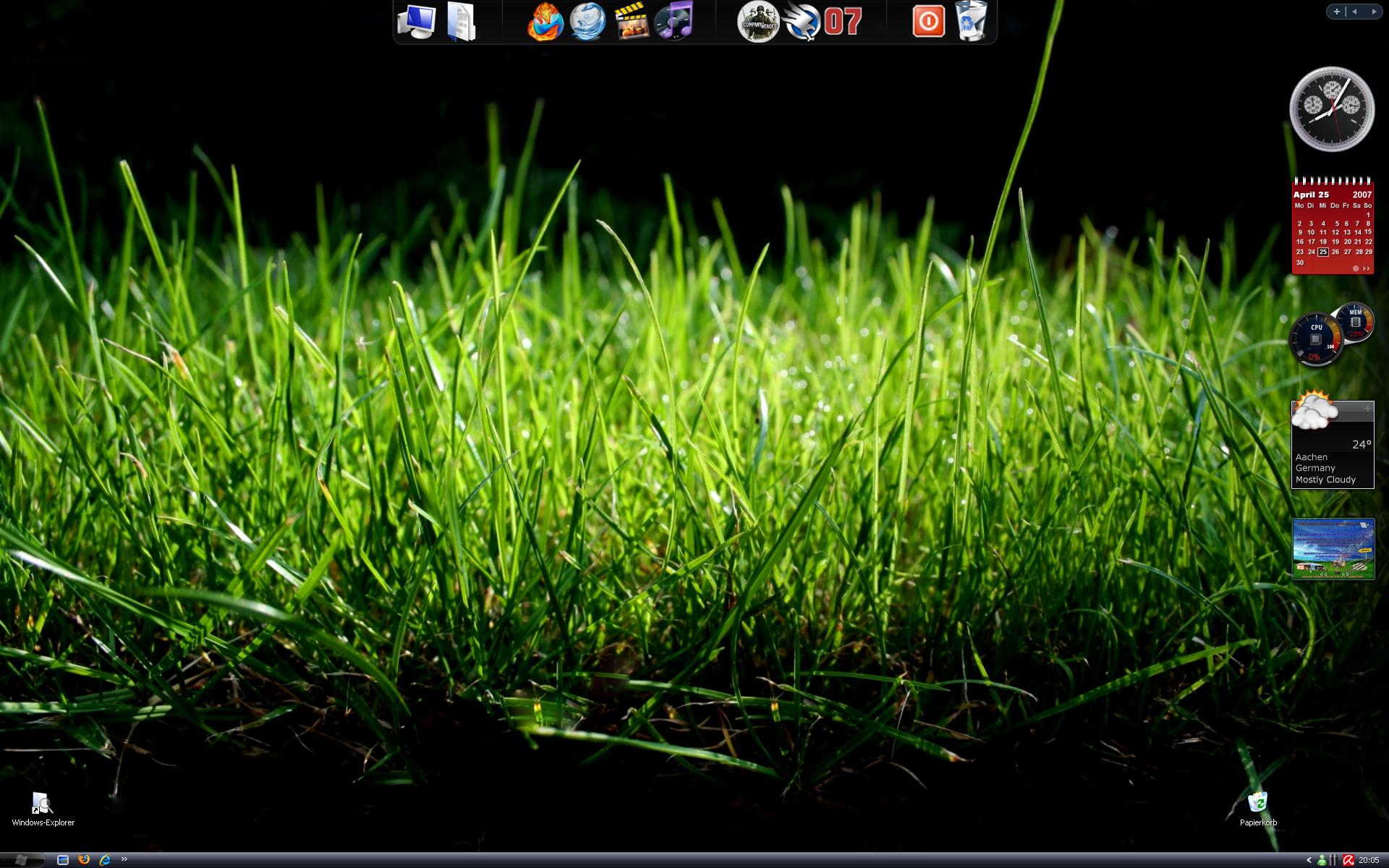Click the slideshow gadget thumbnail
Viewport: 1389px width, 868px height.
(x=1333, y=549)
